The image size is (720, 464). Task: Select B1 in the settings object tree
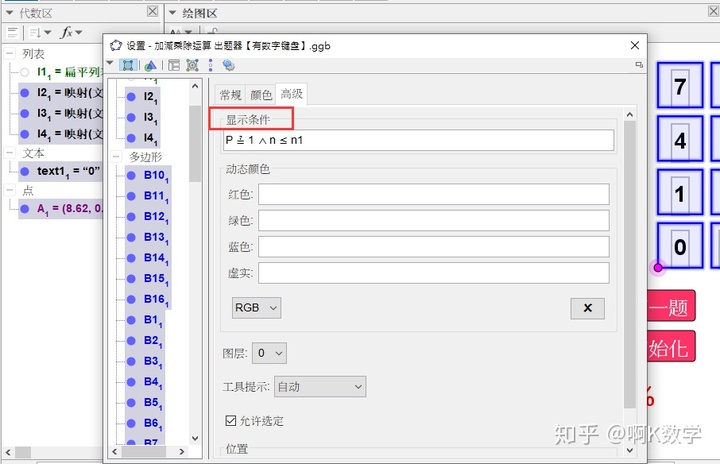tap(145, 320)
